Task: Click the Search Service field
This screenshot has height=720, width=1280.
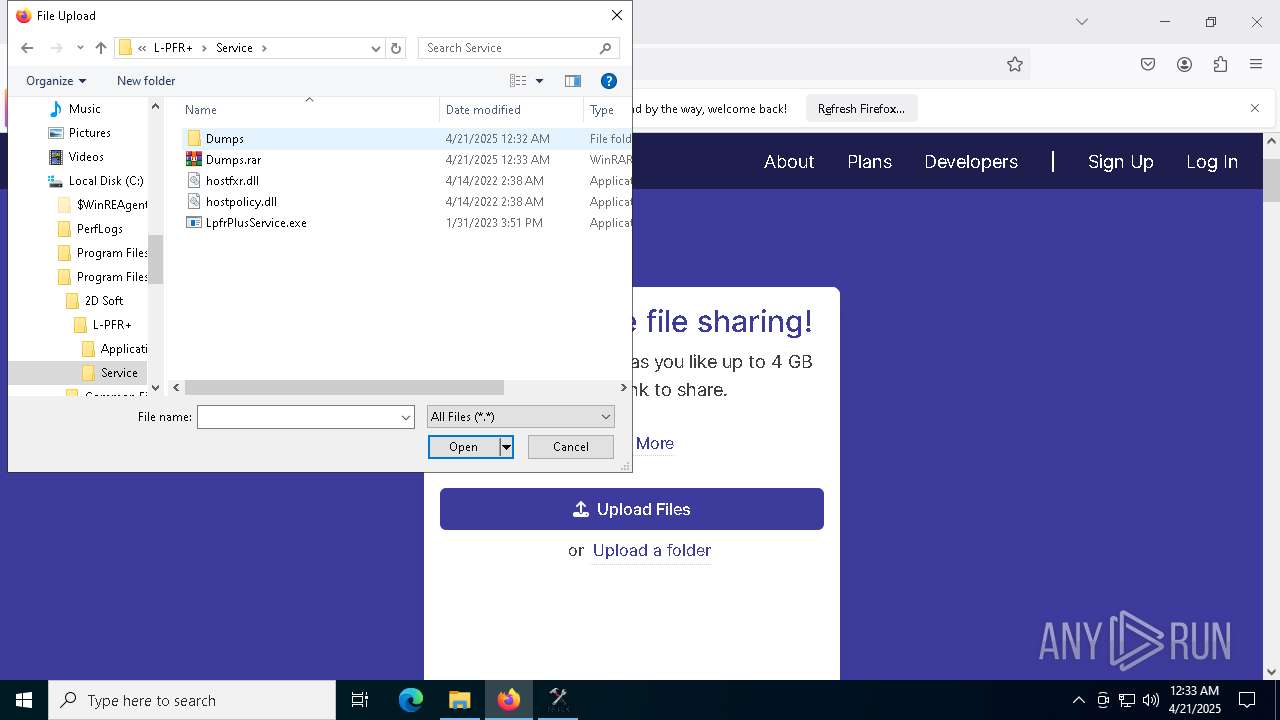Action: click(x=518, y=48)
